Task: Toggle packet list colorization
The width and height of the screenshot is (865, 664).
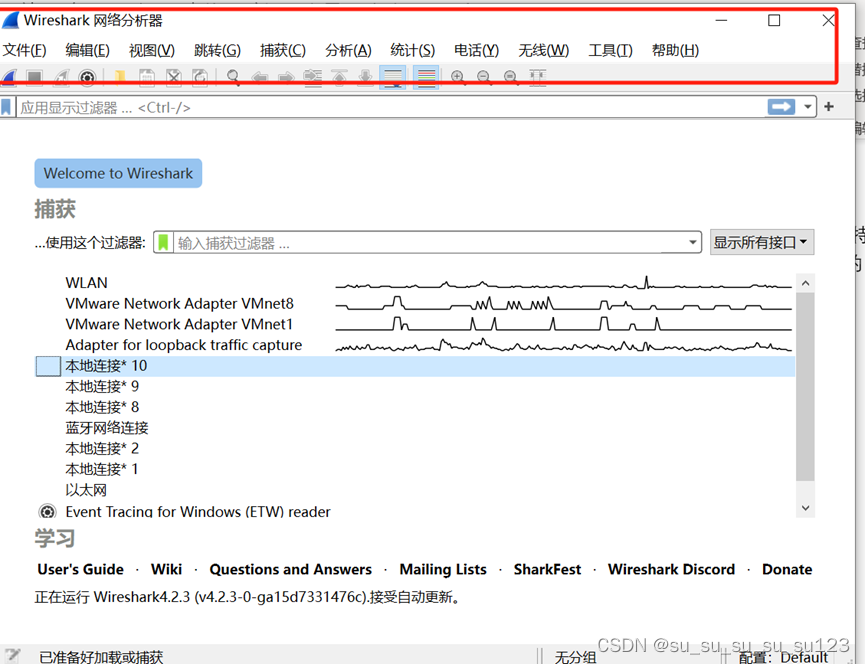Action: point(426,77)
